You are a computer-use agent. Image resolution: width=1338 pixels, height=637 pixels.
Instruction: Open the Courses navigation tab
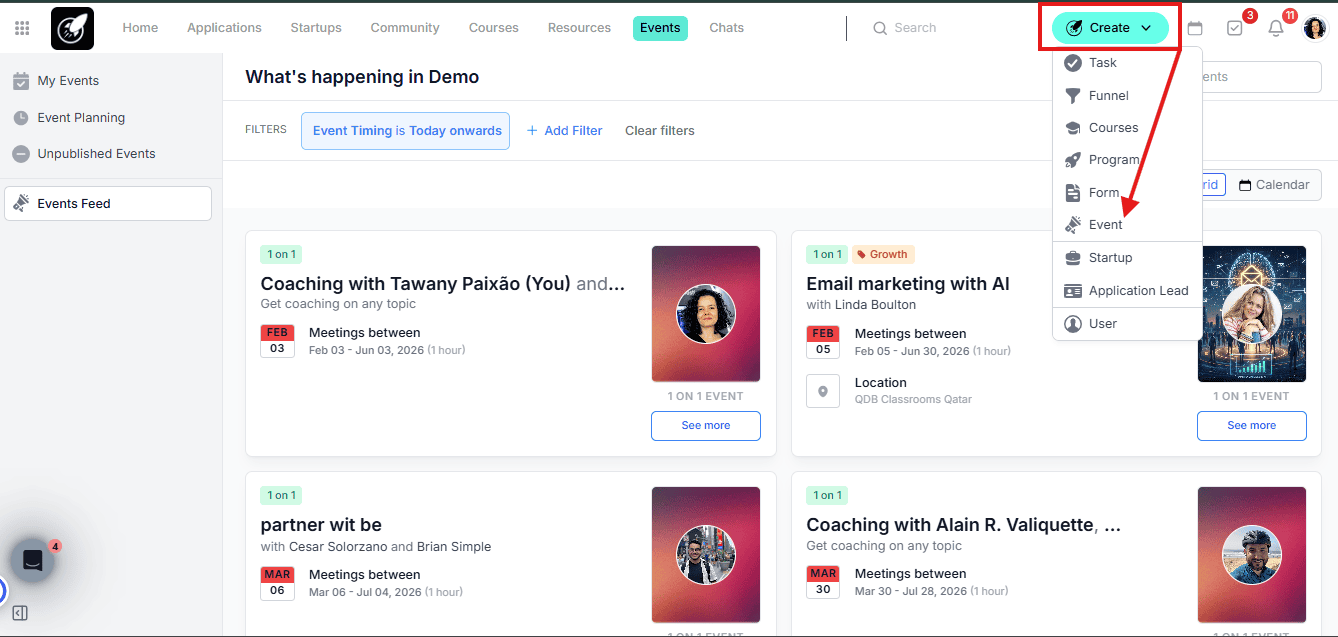[x=494, y=28]
